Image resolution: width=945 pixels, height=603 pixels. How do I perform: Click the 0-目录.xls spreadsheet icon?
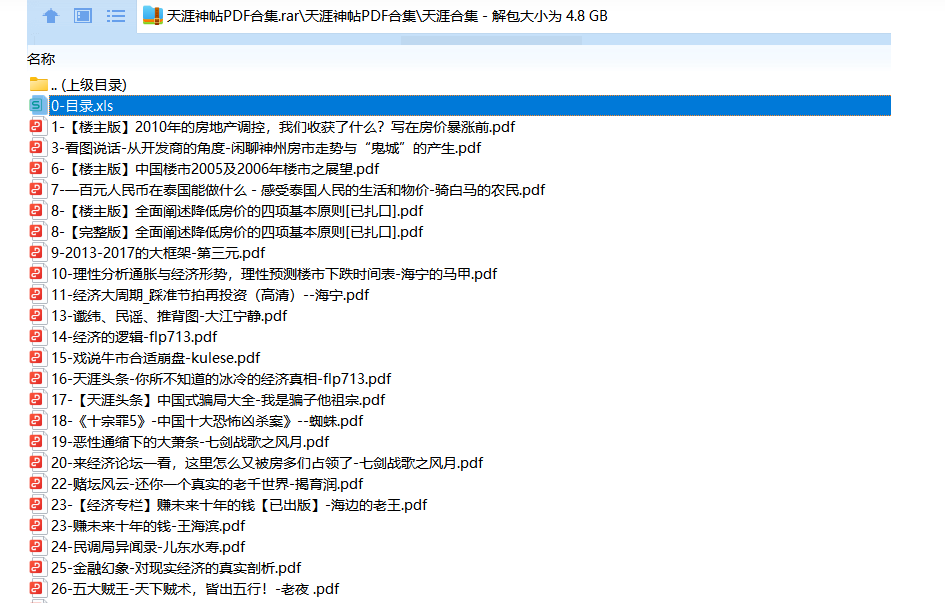point(39,106)
